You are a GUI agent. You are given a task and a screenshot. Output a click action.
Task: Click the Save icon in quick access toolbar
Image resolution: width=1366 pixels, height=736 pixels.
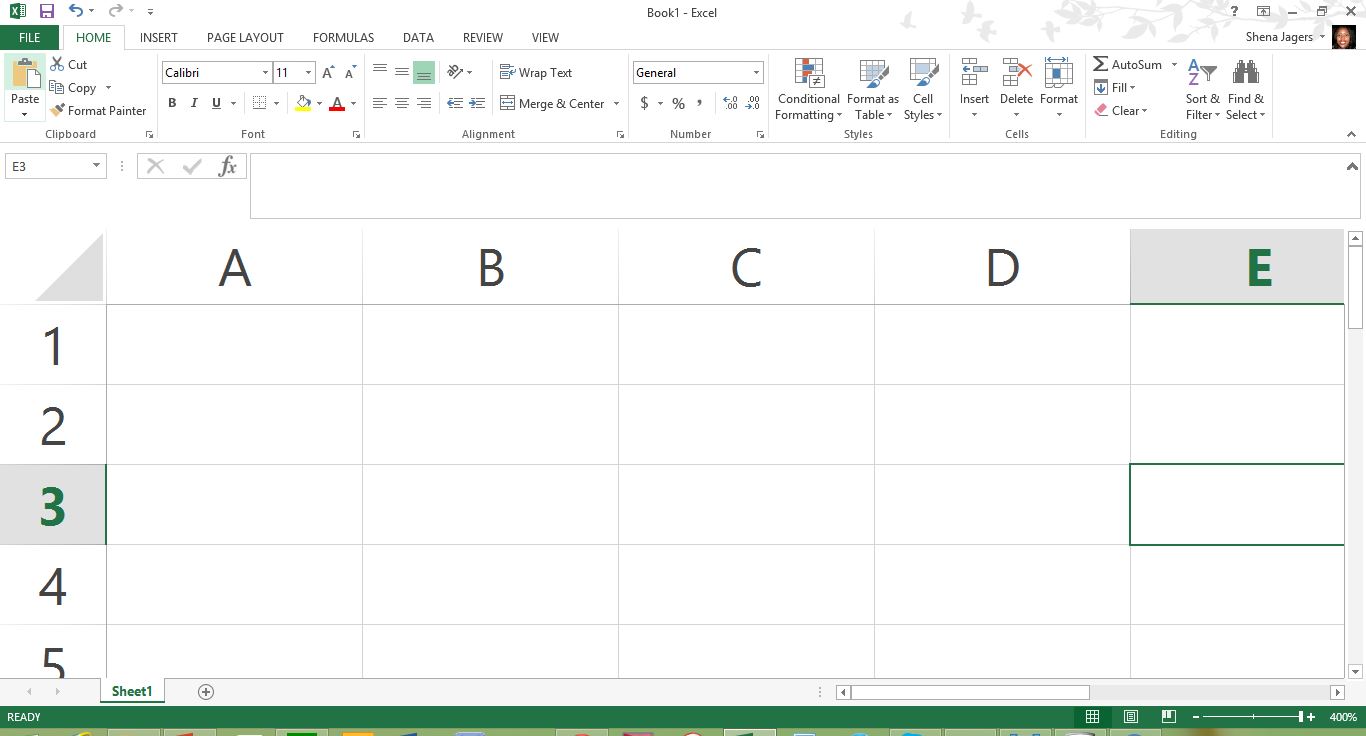pos(47,12)
